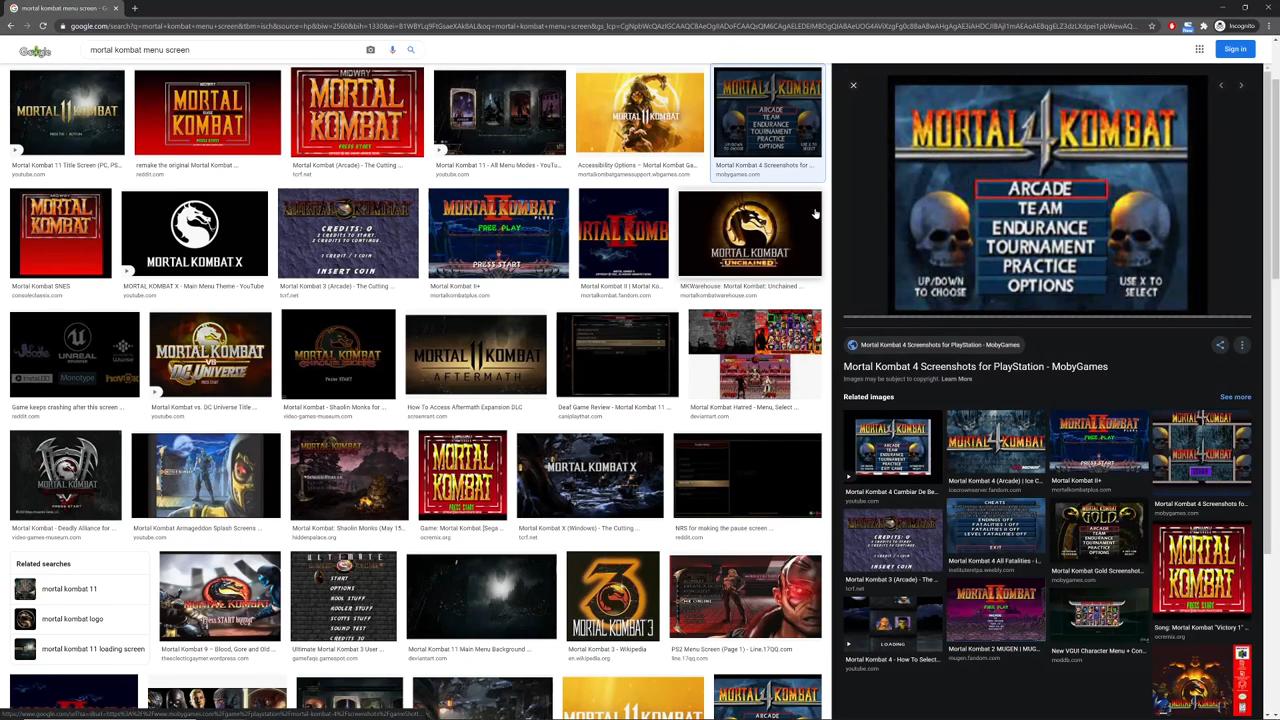Open Game keeps crashing after this screen thumbnail
1280x720 pixels.
point(75,354)
